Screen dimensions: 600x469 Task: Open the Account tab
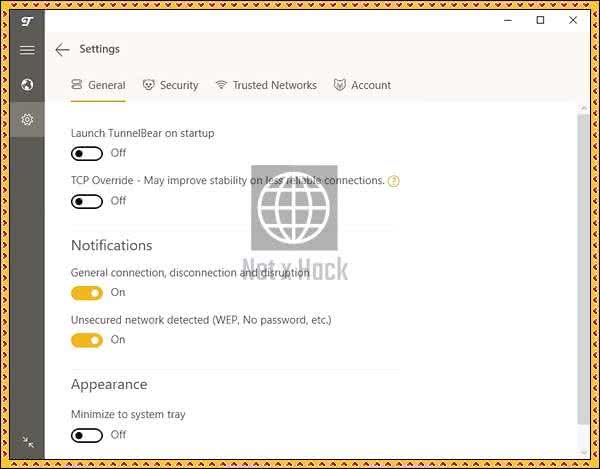[x=362, y=85]
